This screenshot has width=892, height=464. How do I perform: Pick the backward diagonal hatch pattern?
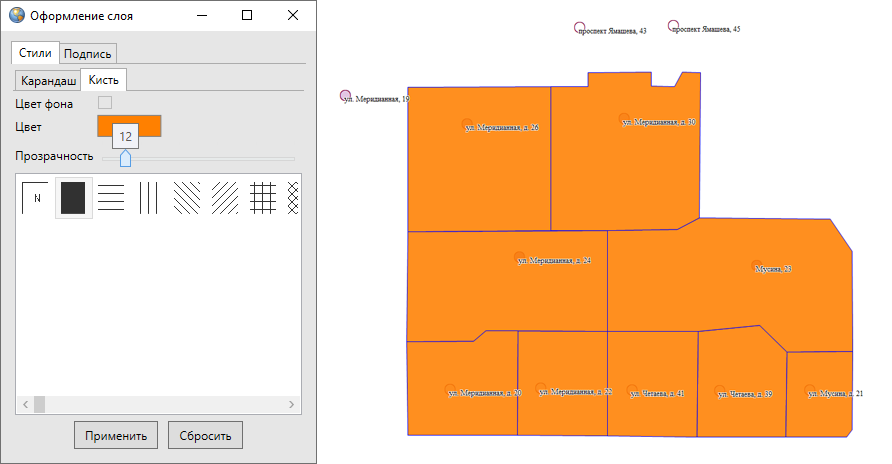[x=187, y=198]
